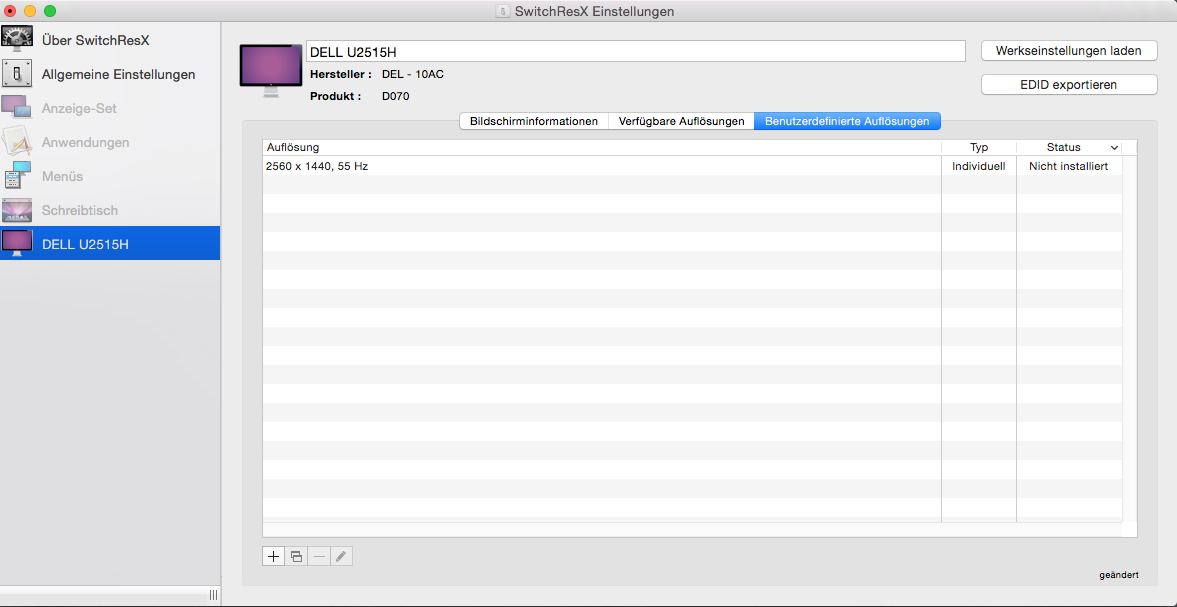Click the Werkseinstellungen laden button

[x=1069, y=50]
